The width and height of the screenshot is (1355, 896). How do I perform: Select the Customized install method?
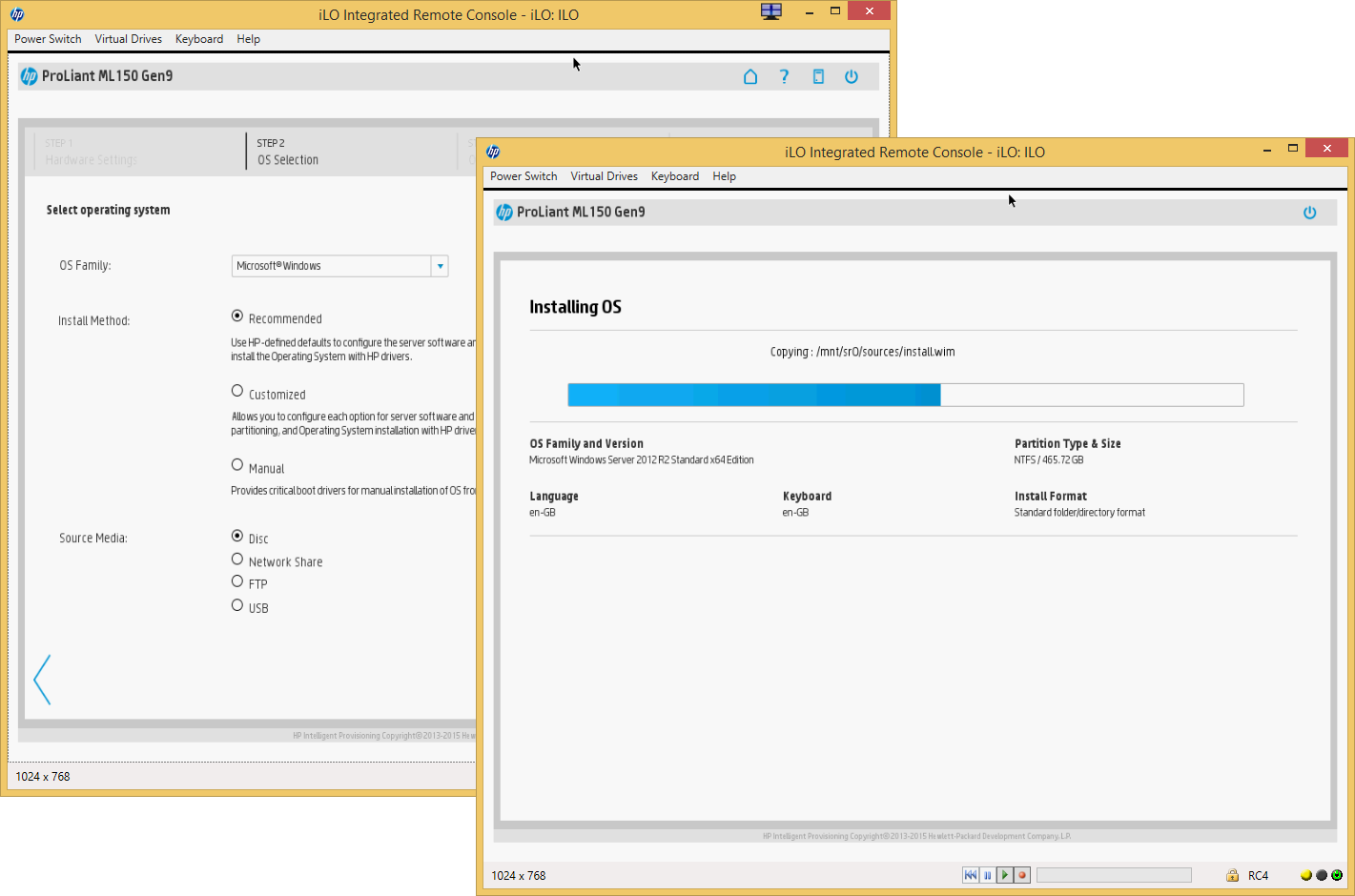pyautogui.click(x=237, y=391)
